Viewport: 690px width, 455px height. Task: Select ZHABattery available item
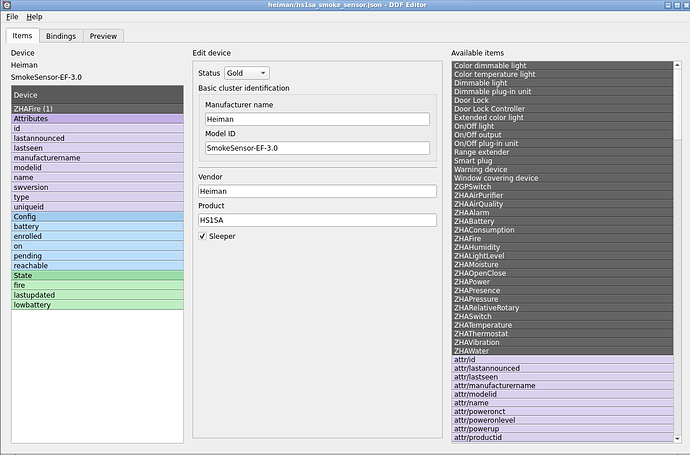tap(562, 221)
